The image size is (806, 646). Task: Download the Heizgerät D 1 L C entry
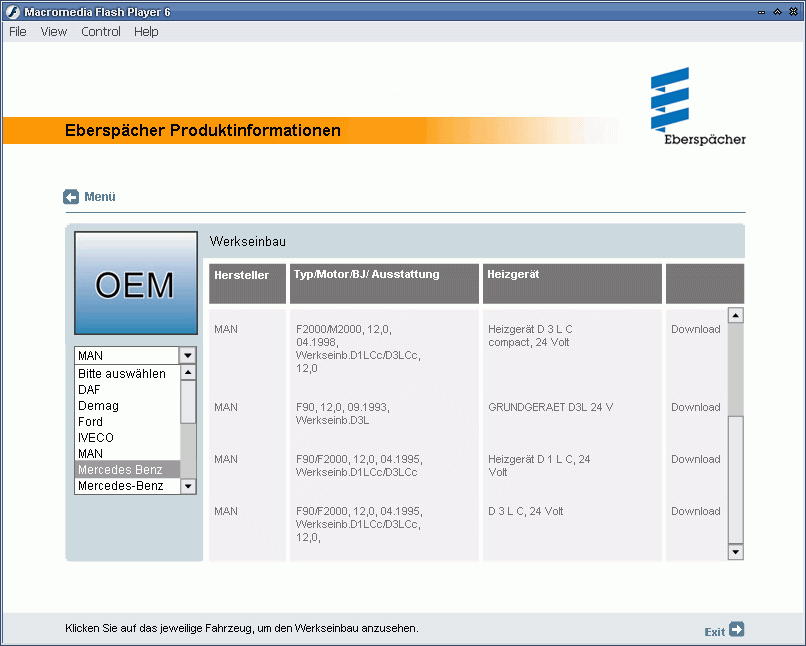[x=695, y=459]
